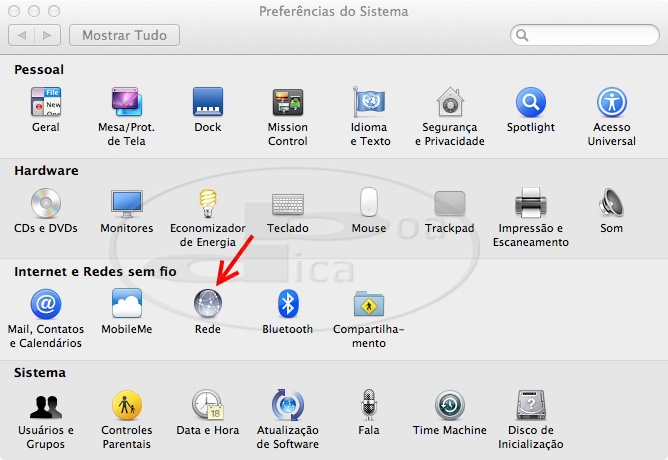Viewport: 668px width, 460px height.
Task: Open Trackpad preferences
Action: pyautogui.click(x=450, y=203)
